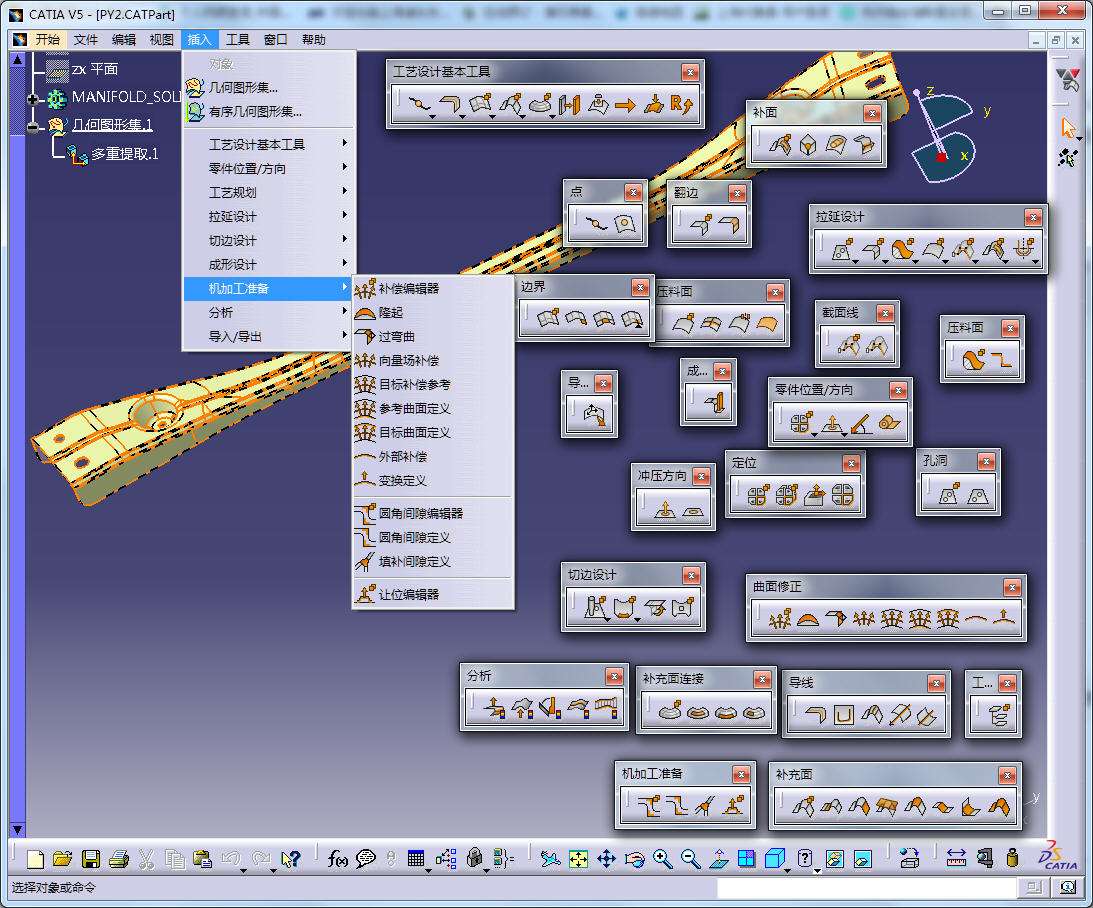Select 向量场补偿 menu entry
This screenshot has width=1093, height=908.
432,360
